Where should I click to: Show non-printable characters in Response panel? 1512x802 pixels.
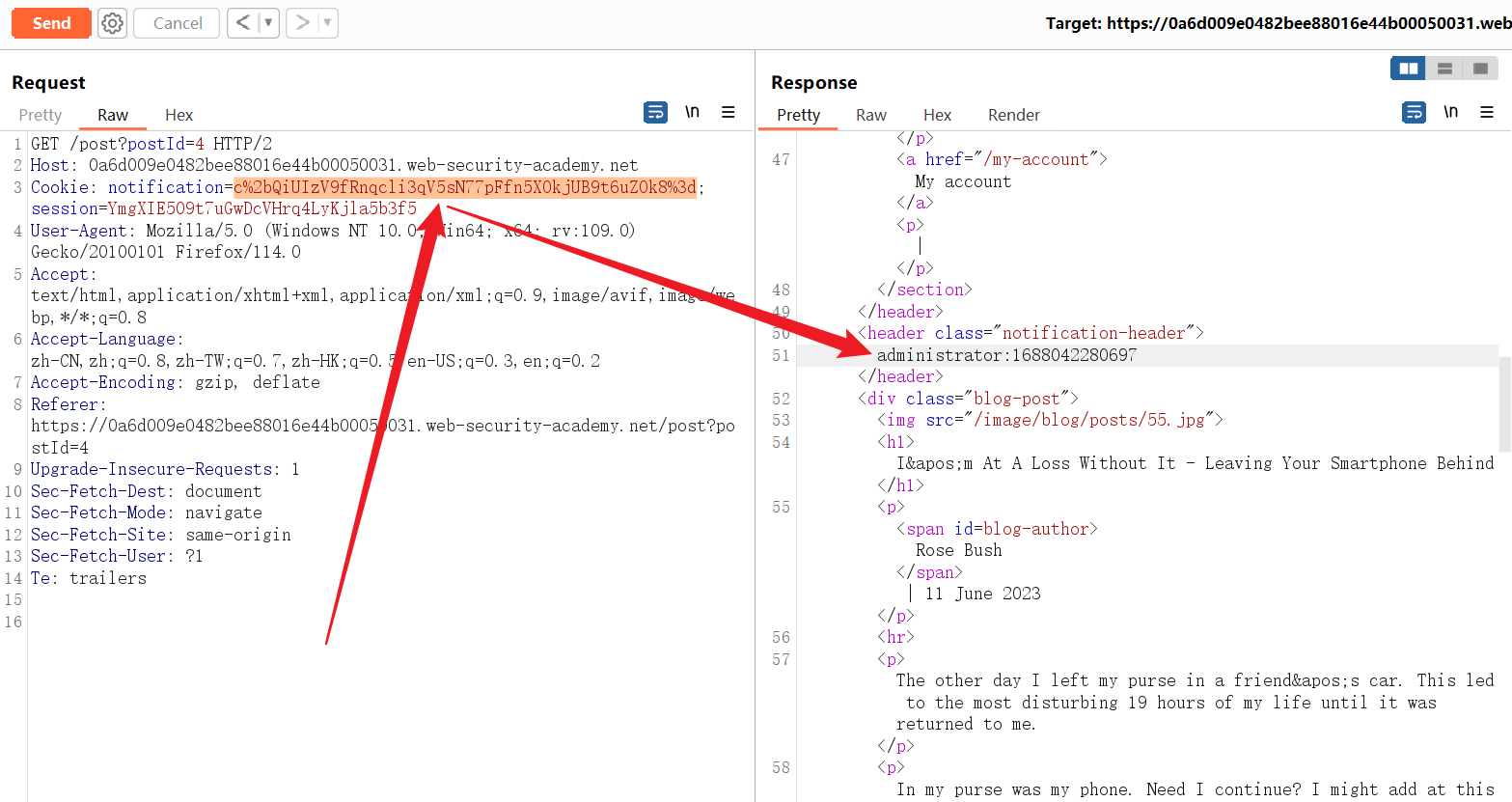[1450, 112]
